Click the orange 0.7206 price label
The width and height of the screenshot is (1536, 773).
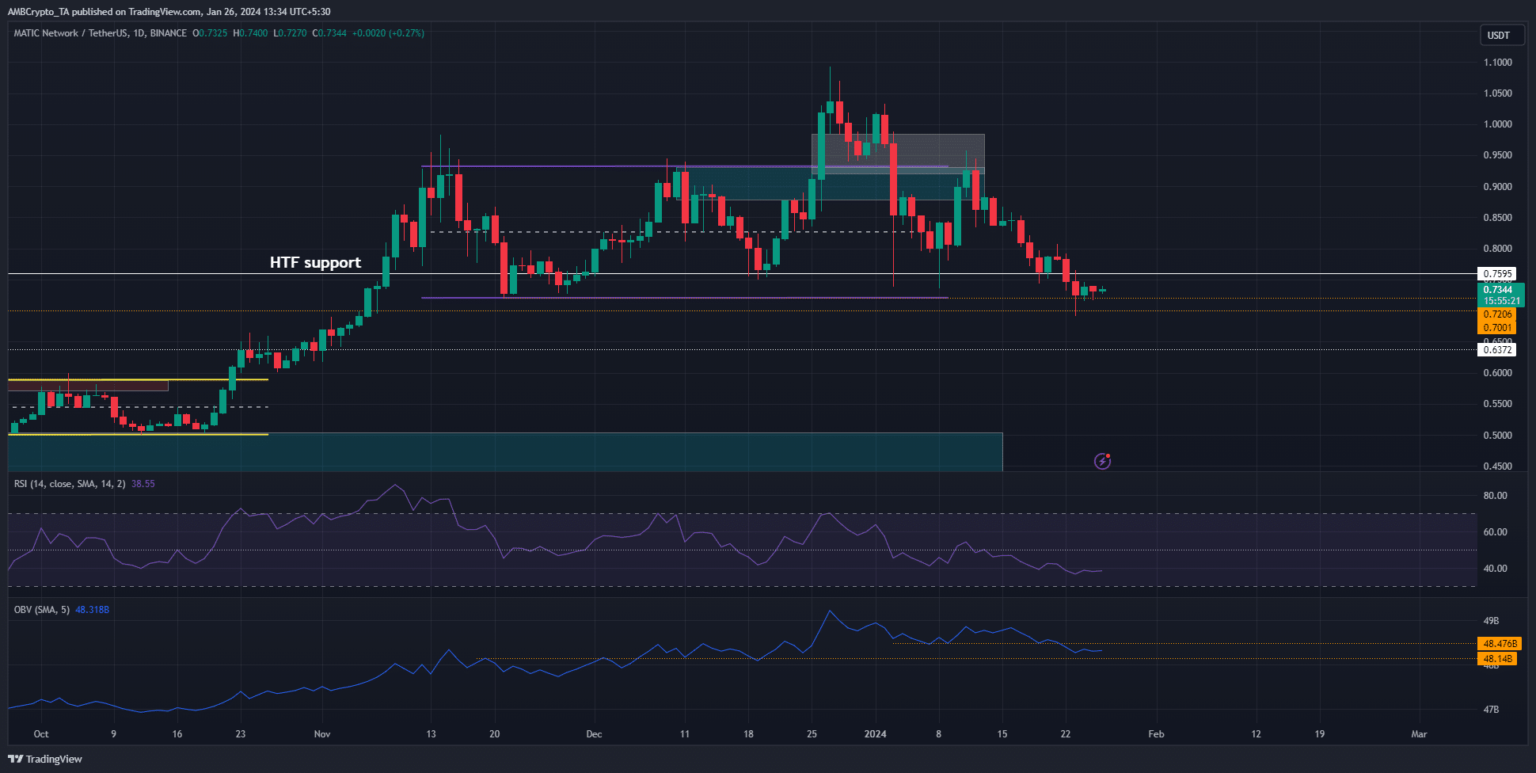(x=1495, y=314)
